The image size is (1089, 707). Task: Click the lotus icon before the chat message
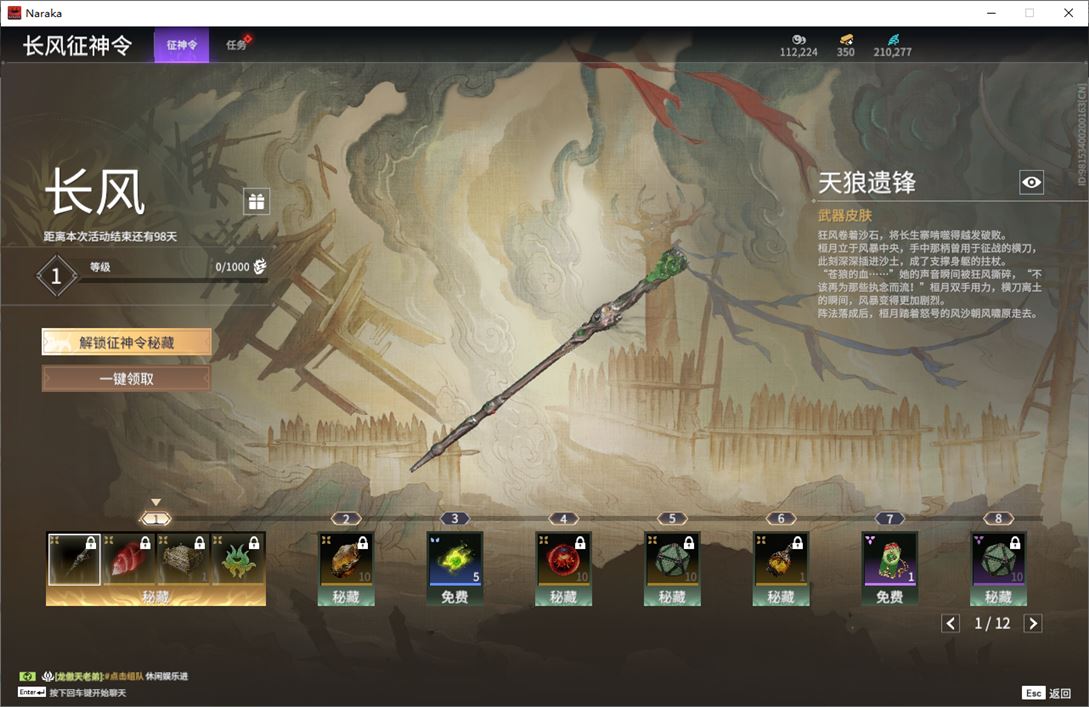coord(48,676)
